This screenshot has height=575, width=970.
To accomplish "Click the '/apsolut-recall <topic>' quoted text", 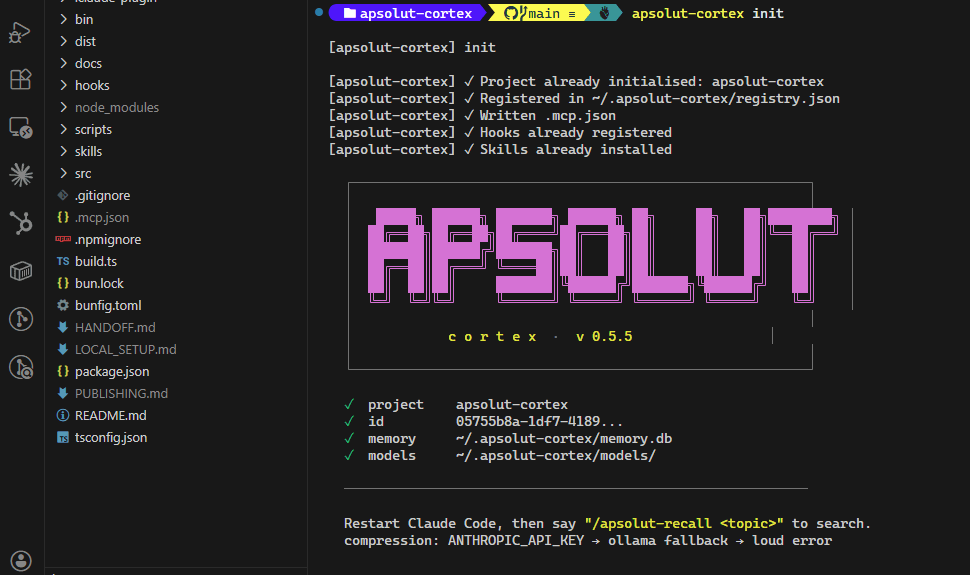I will [684, 524].
